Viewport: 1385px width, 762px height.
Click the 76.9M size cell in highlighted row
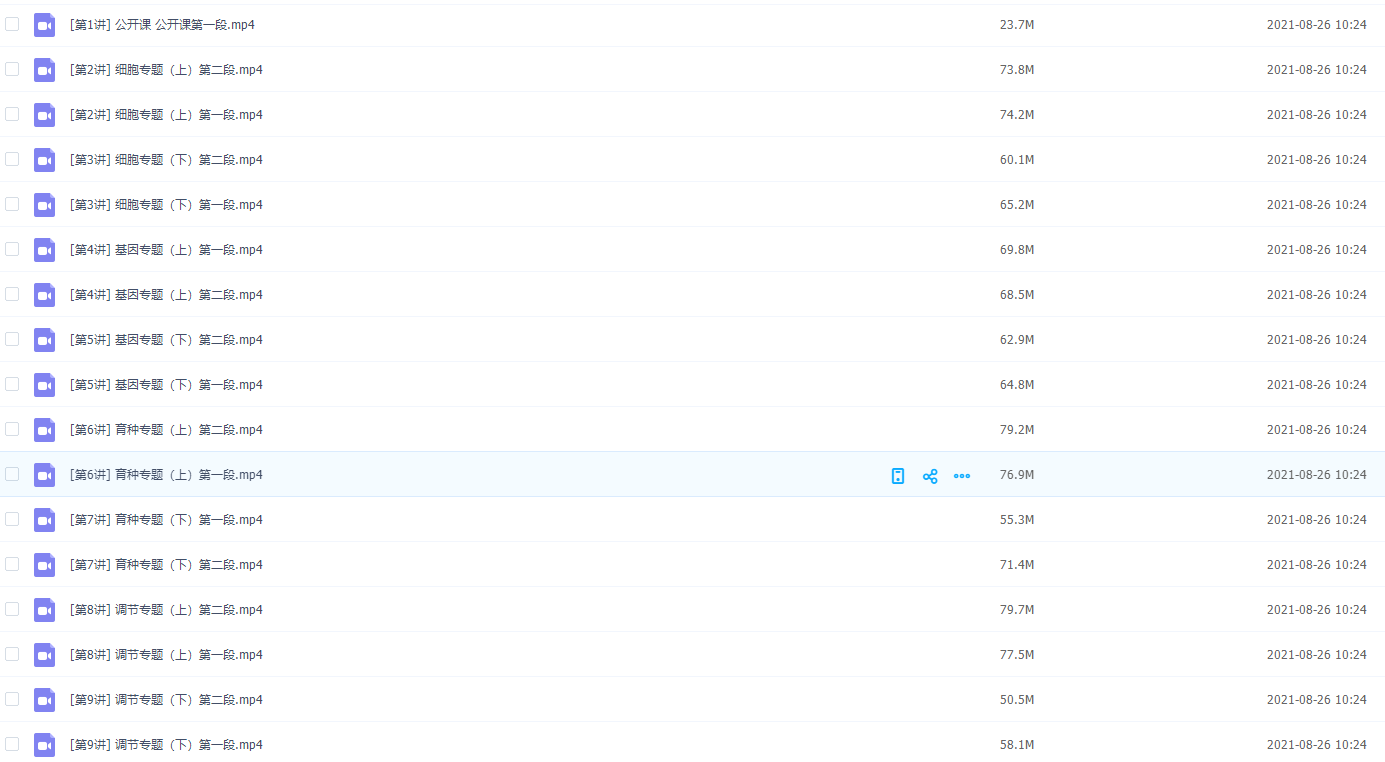1017,475
